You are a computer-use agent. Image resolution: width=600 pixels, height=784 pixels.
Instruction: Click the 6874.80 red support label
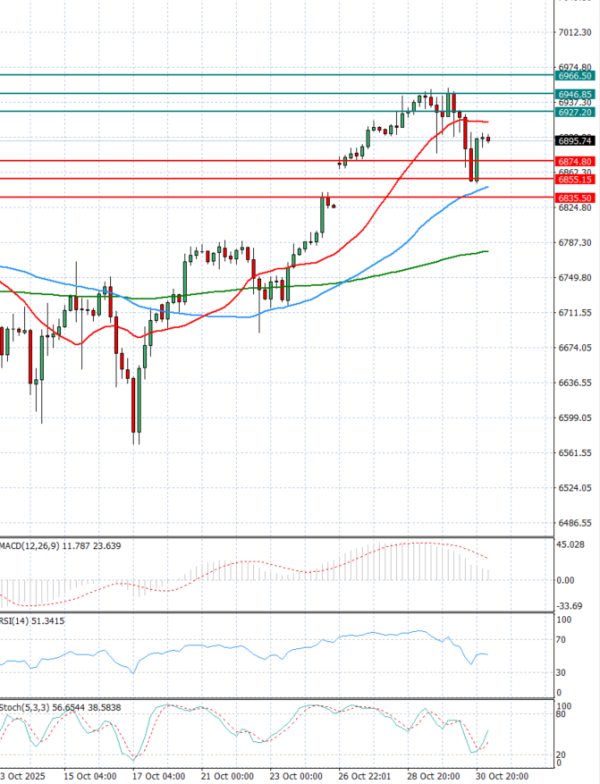coord(576,161)
